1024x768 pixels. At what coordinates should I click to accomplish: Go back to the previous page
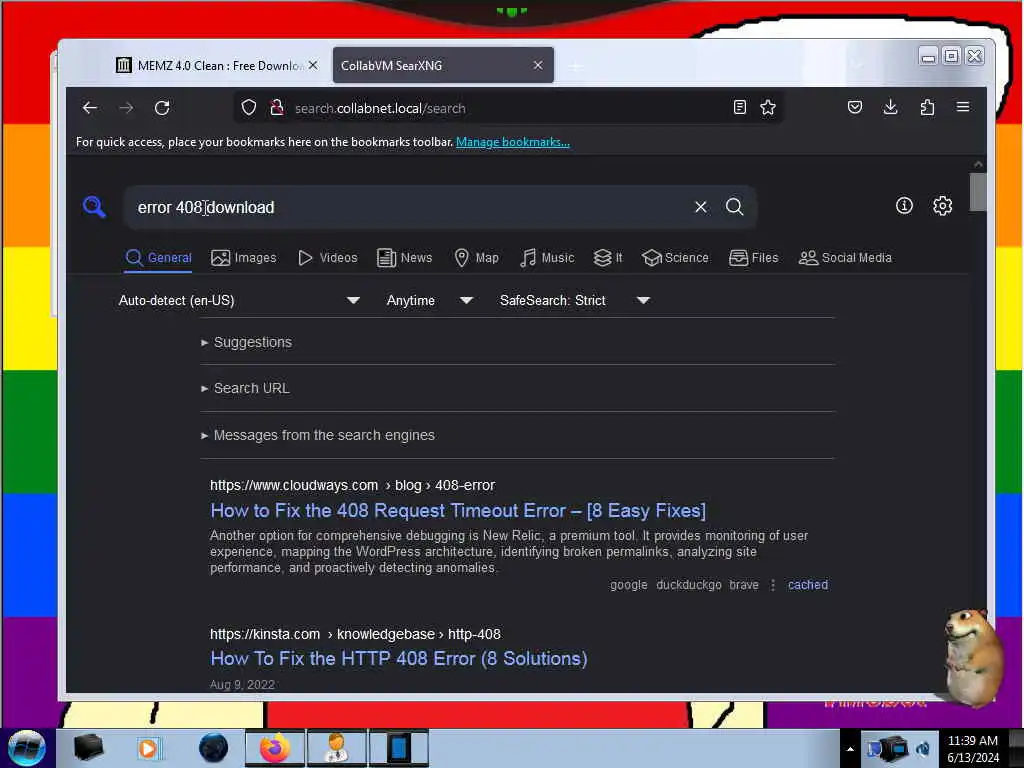90,108
